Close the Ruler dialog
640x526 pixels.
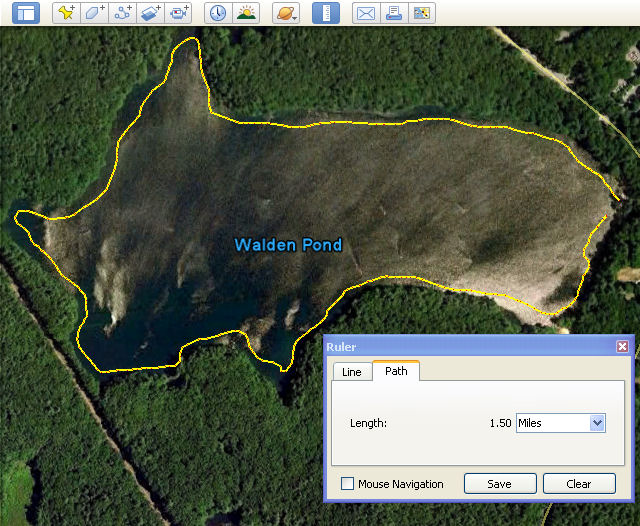tap(622, 346)
